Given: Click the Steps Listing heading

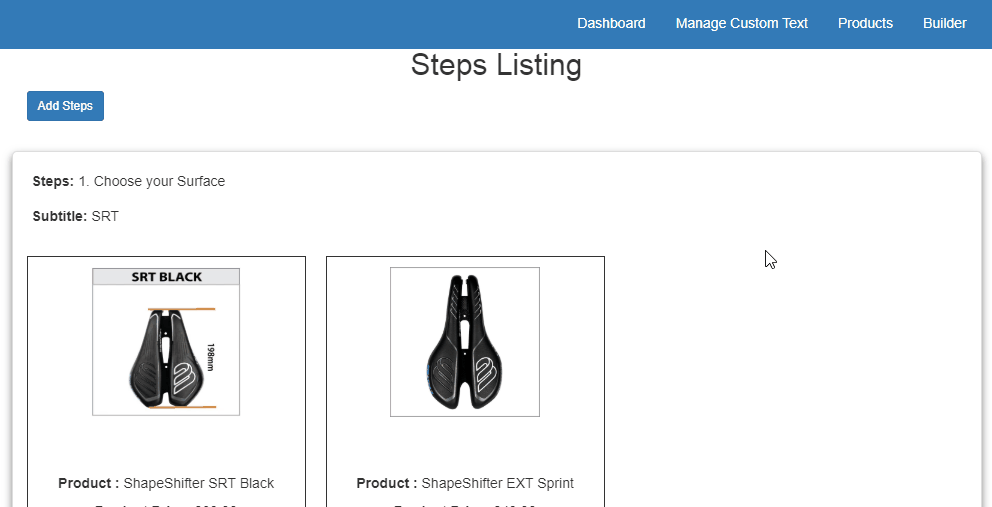Looking at the screenshot, I should 496,65.
